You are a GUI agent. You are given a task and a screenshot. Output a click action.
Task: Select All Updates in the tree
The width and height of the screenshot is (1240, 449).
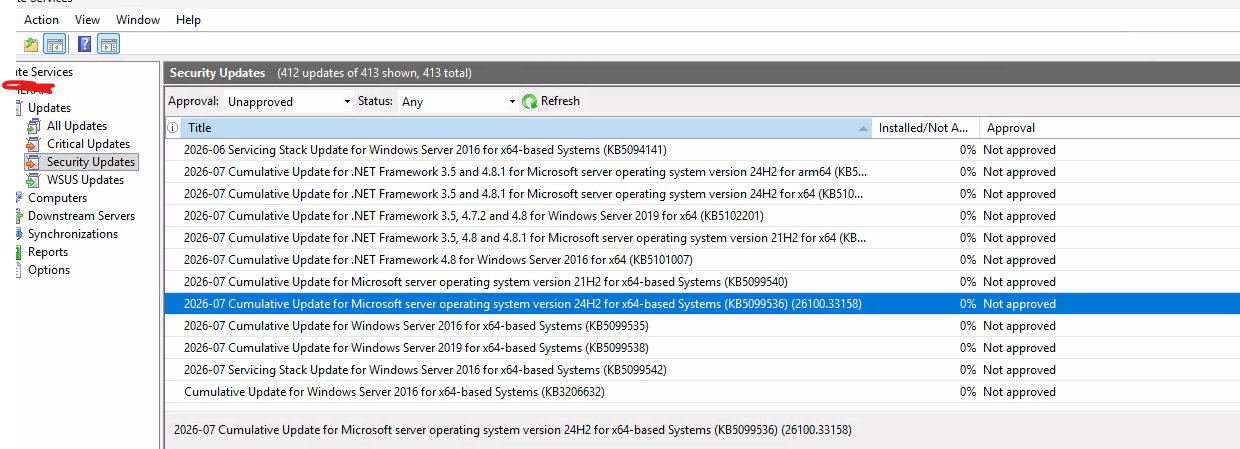pyautogui.click(x=77, y=126)
